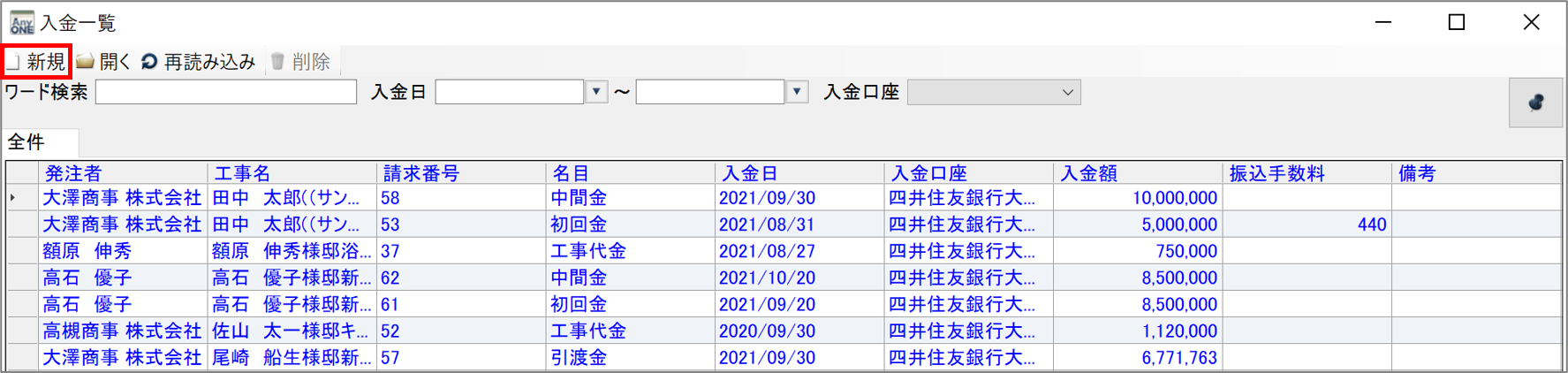Screen dimensions: 1568x373
Task: Click the 請求番号 column header
Action: pyautogui.click(x=421, y=173)
